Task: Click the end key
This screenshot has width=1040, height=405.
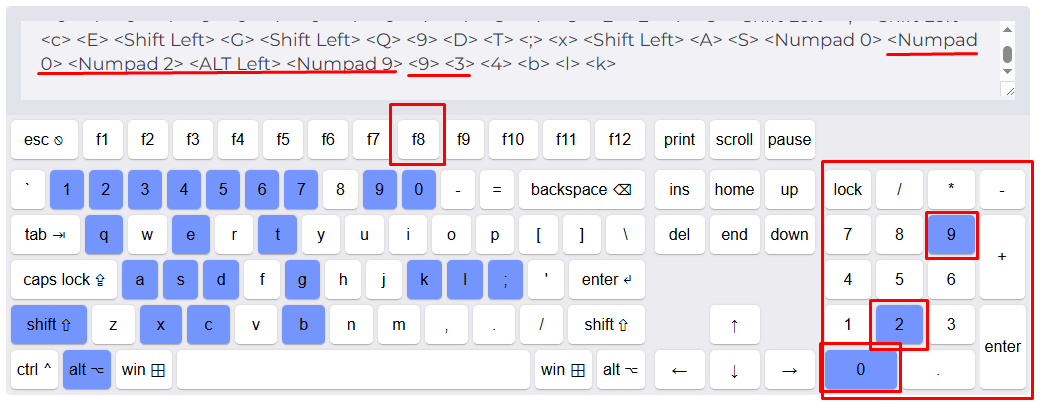Action: (x=734, y=235)
